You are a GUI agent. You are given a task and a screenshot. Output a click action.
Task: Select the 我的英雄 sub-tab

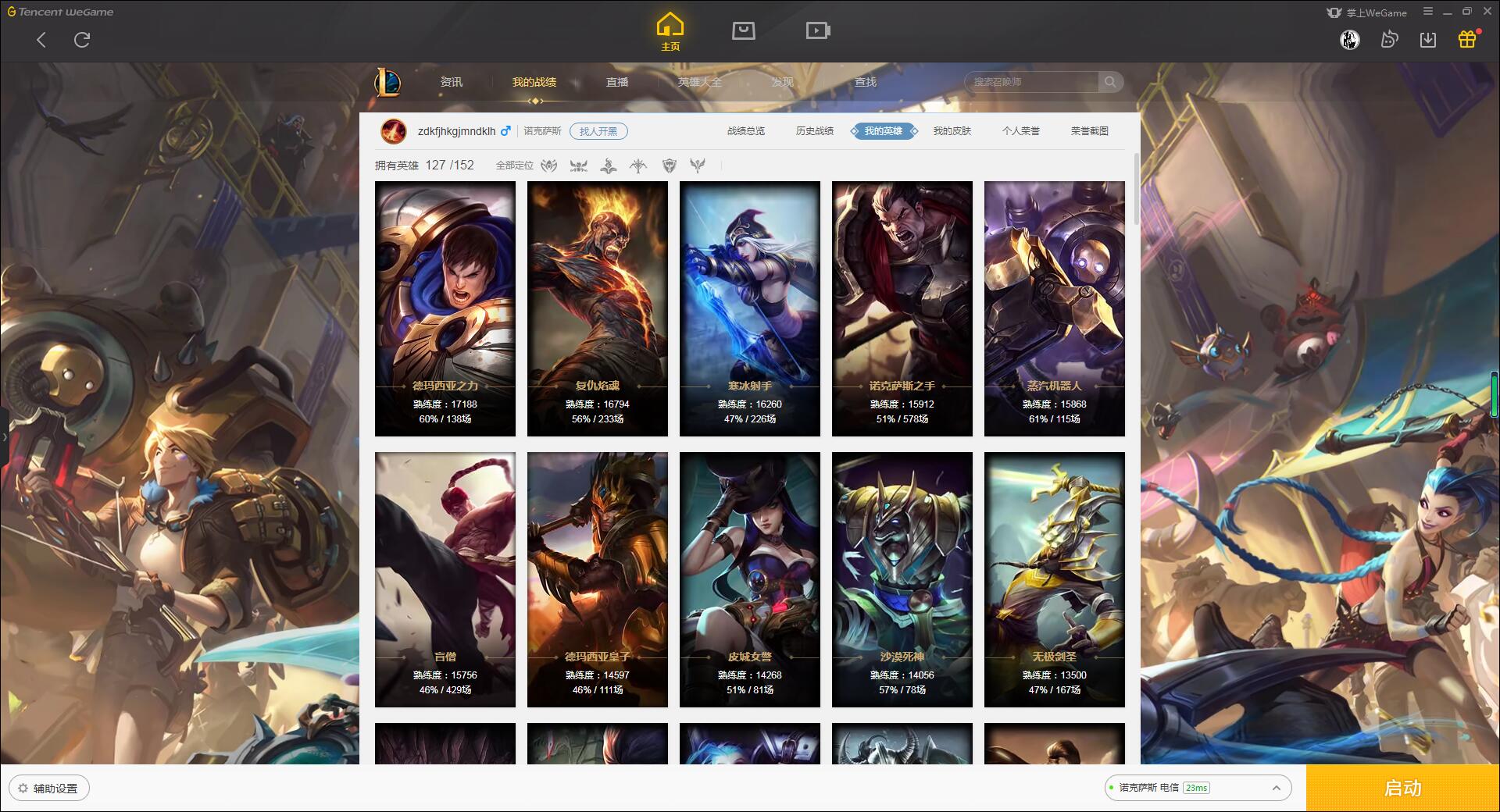[x=884, y=131]
